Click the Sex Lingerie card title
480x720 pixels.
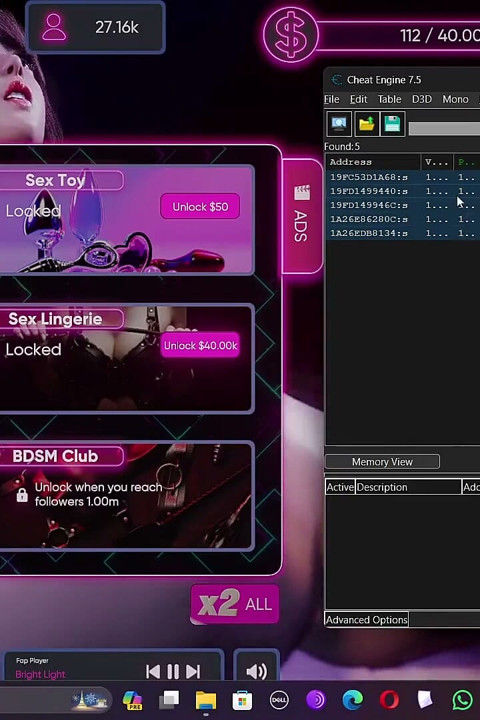(x=56, y=319)
